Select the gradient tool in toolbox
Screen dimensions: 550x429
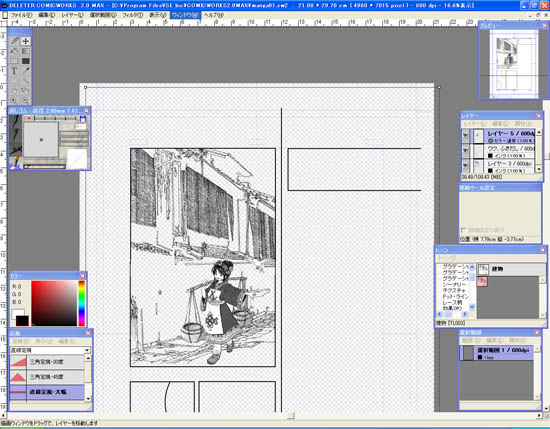tap(26, 51)
